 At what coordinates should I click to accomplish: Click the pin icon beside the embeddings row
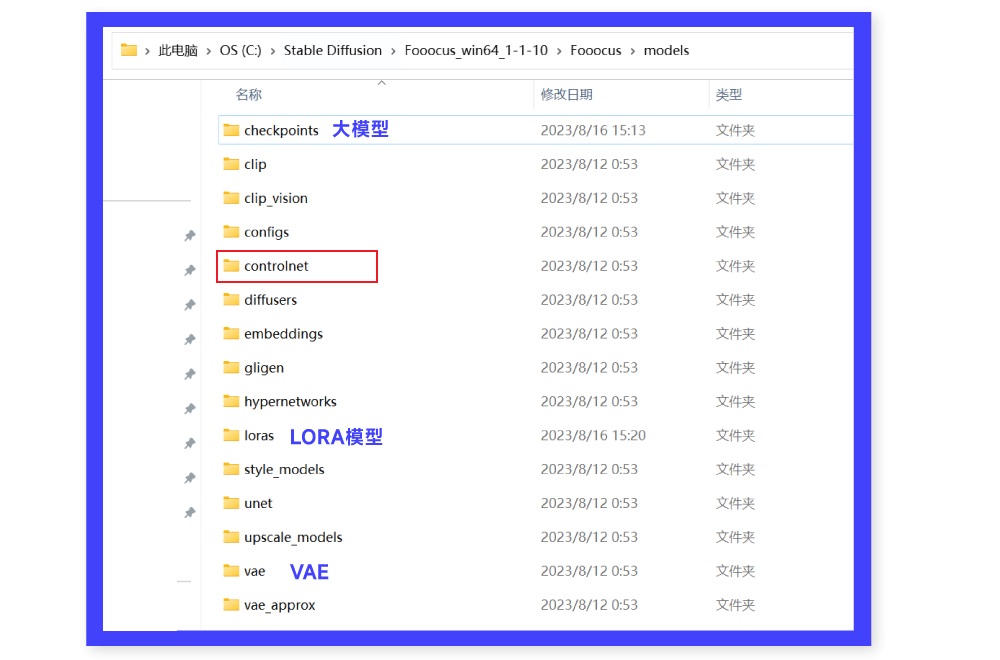point(189,339)
